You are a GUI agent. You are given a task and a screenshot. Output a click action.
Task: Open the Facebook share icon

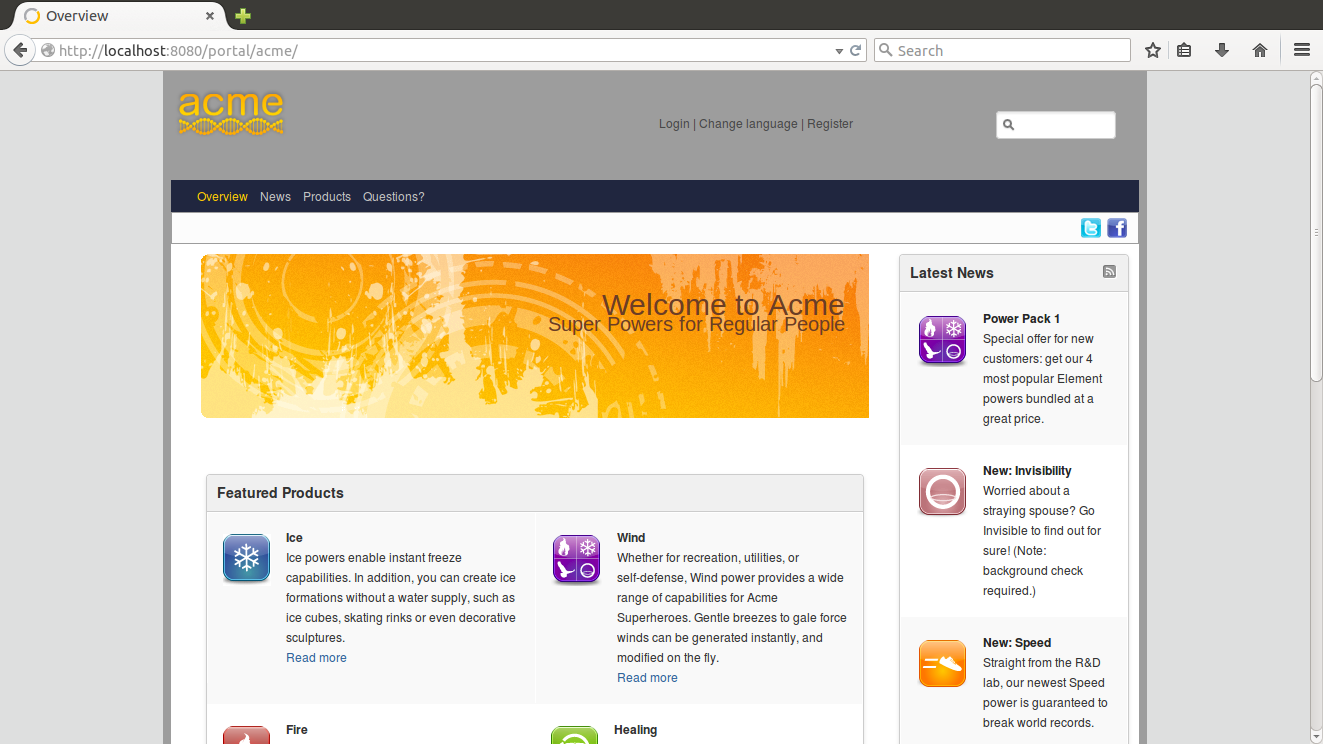pos(1117,228)
